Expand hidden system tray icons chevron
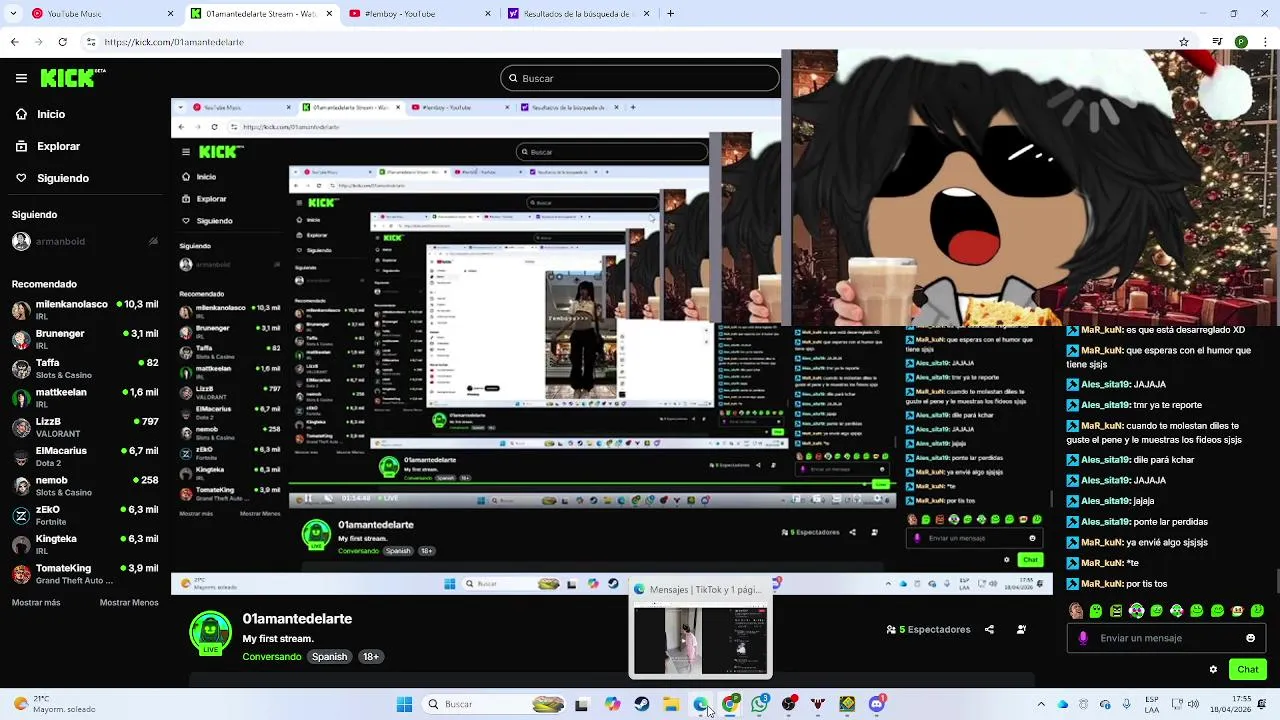 pos(1041,704)
